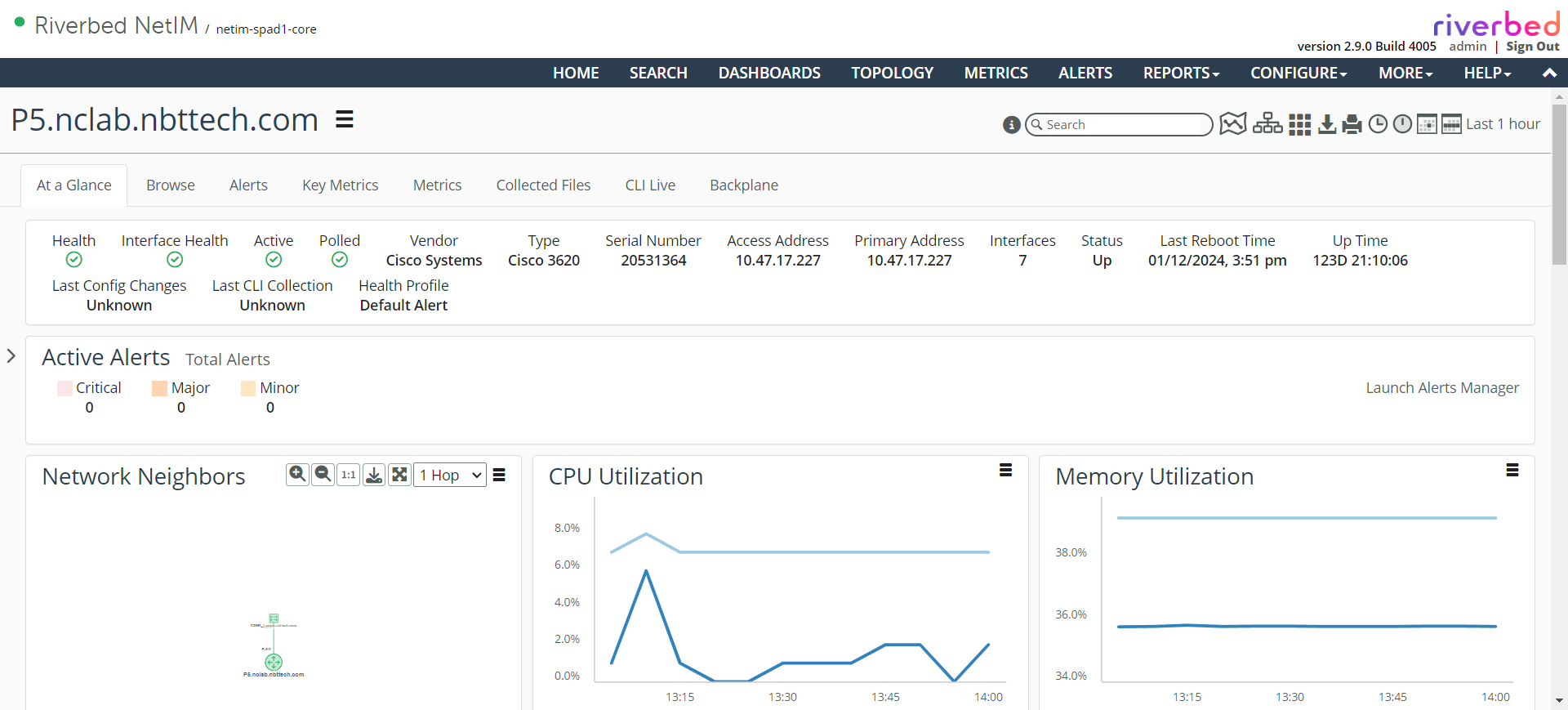
Task: Click the Health status check indicator
Action: click(x=73, y=260)
